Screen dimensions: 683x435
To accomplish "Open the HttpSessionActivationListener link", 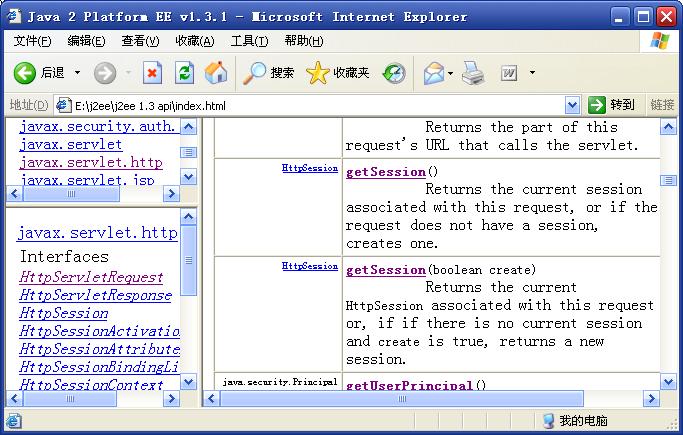I will 99,331.
